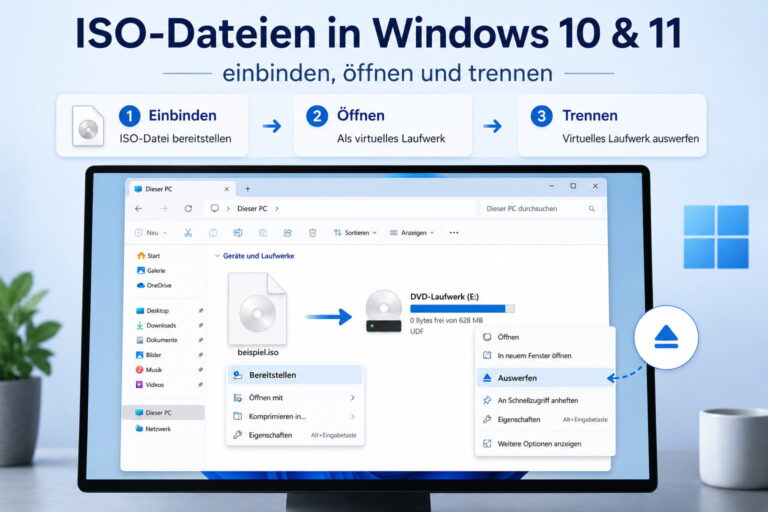Viewport: 768px width, 512px height.
Task: Click the Delete trash can icon
Action: 312,233
